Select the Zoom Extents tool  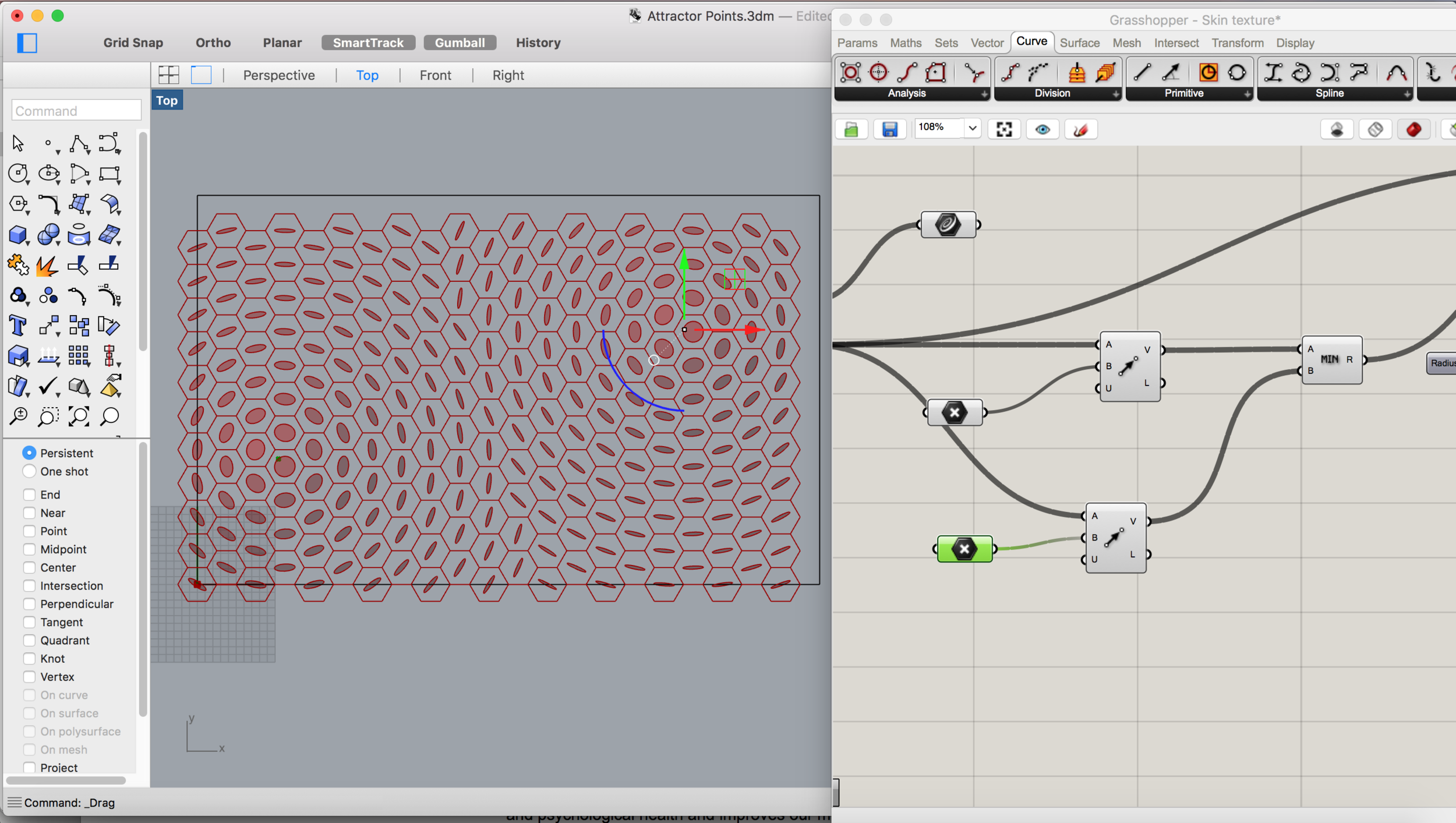tap(79, 416)
